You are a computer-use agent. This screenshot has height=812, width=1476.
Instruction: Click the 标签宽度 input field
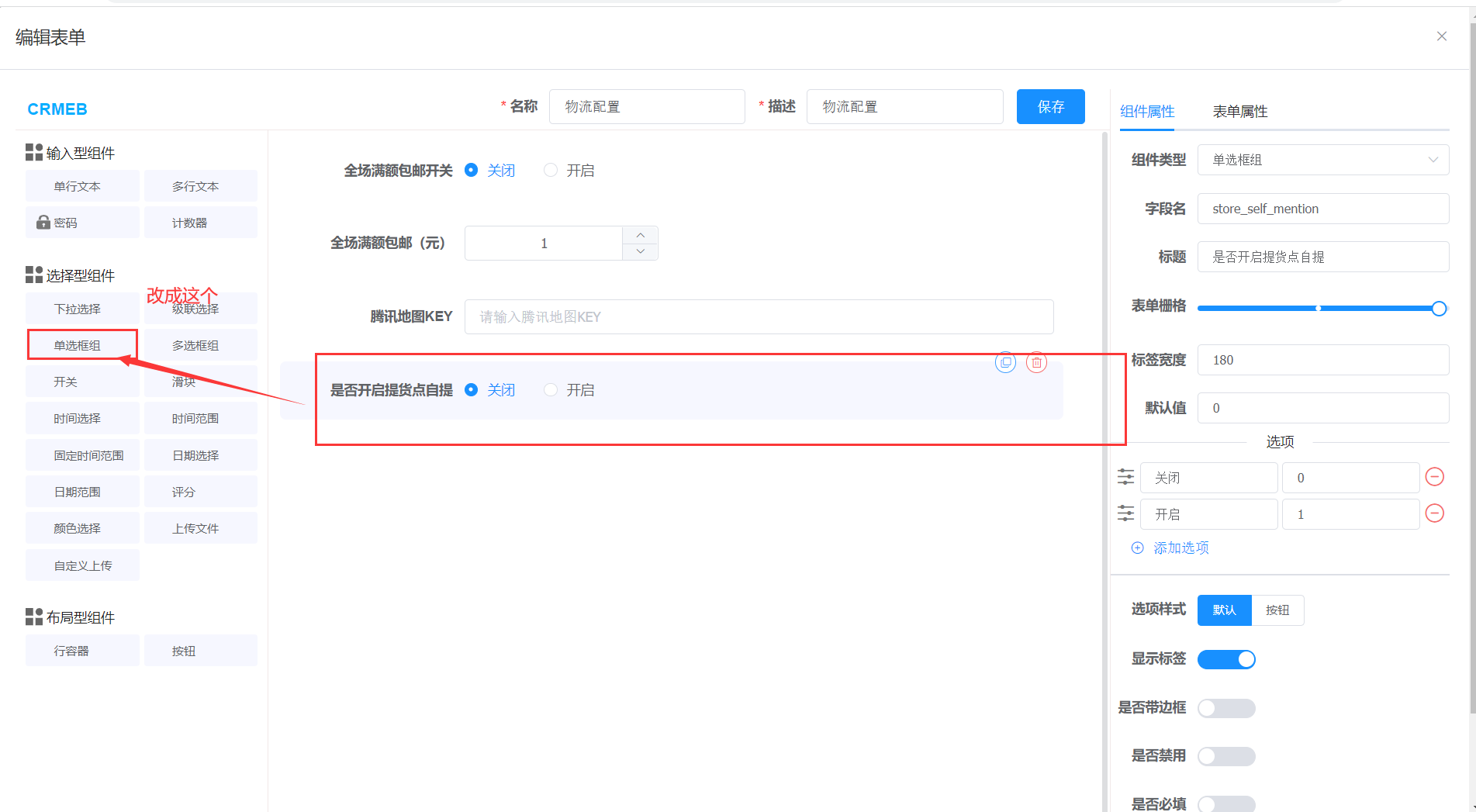[1323, 360]
